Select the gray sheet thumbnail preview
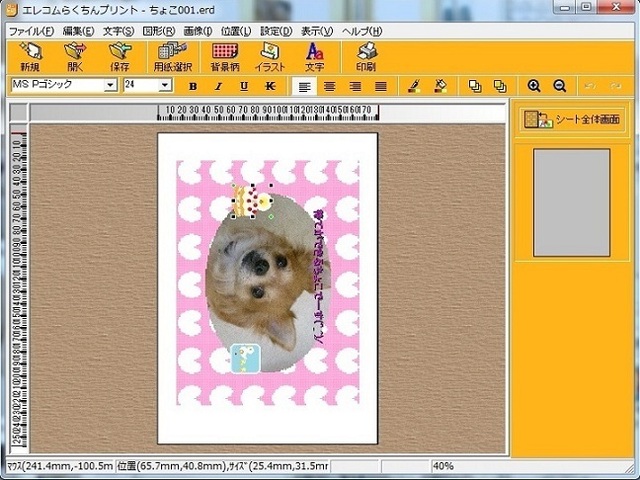 571,203
